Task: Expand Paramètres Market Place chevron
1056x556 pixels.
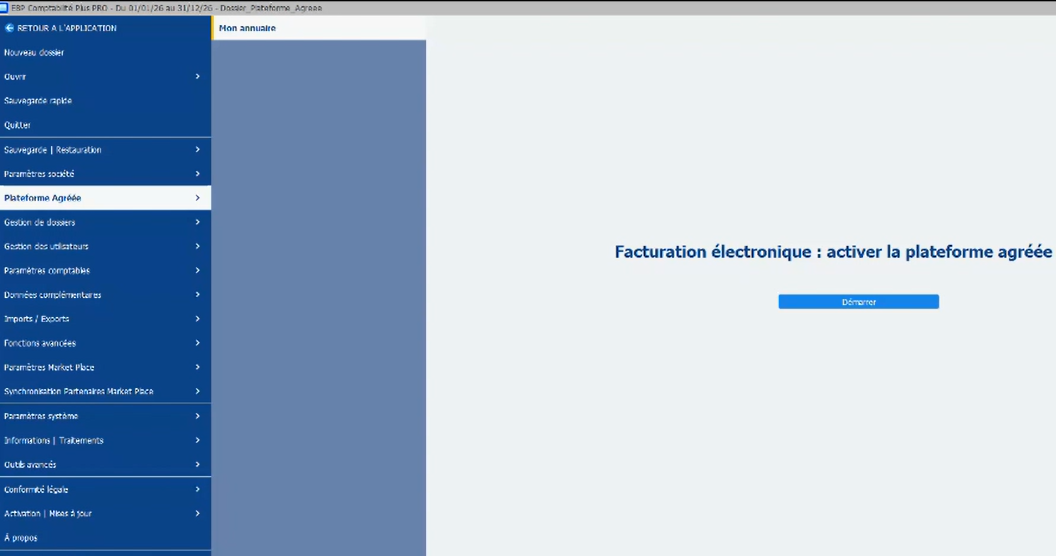Action: [197, 368]
